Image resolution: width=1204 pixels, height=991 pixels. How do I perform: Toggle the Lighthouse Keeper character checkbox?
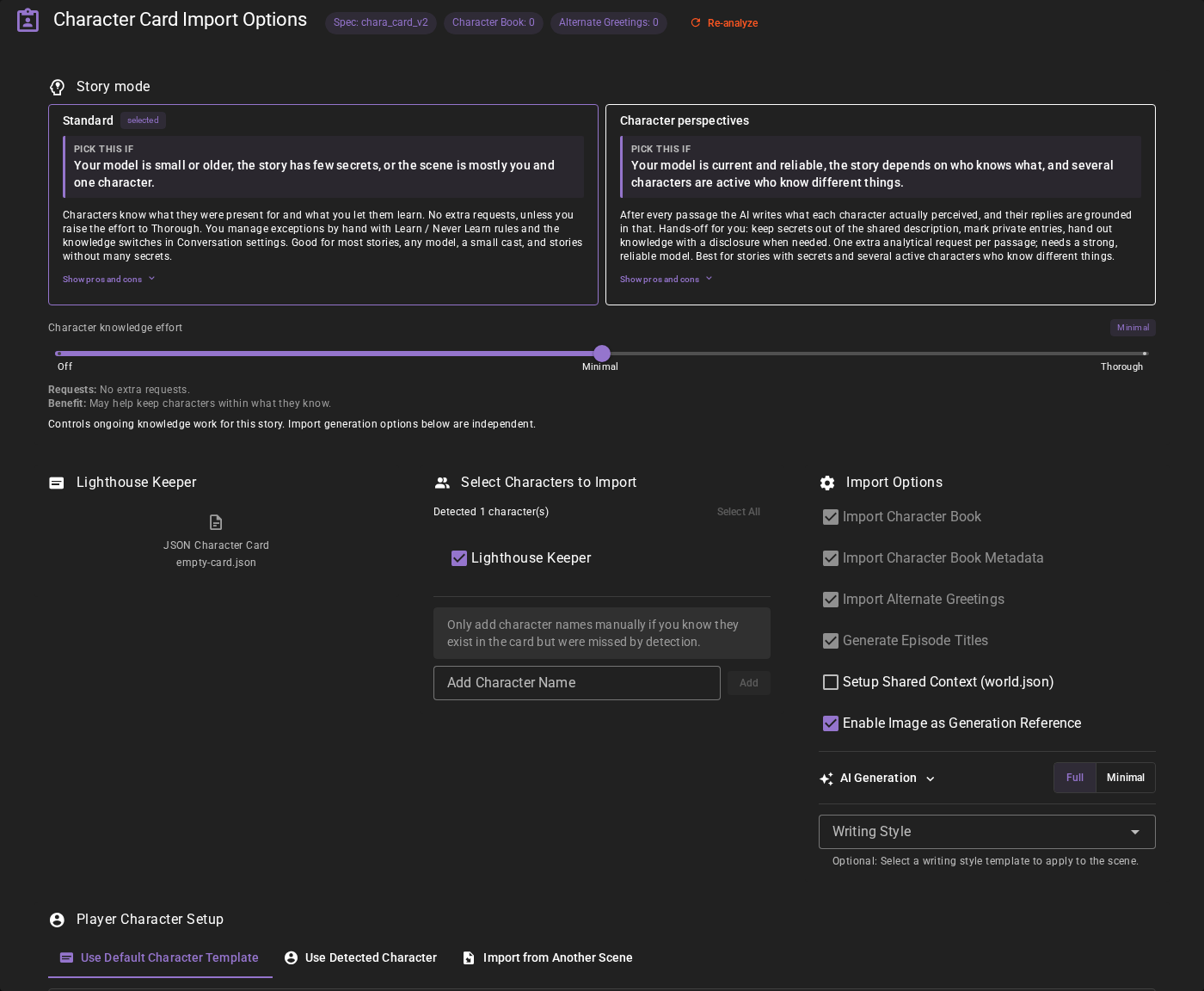coord(459,558)
